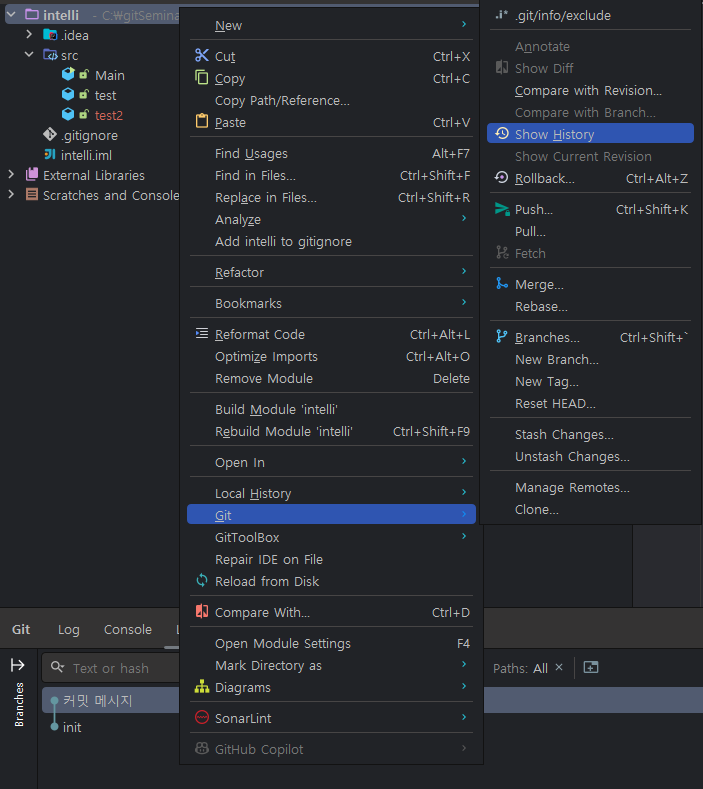The height and width of the screenshot is (789, 703).
Task: Select the test2 file in src
Action: (x=108, y=115)
